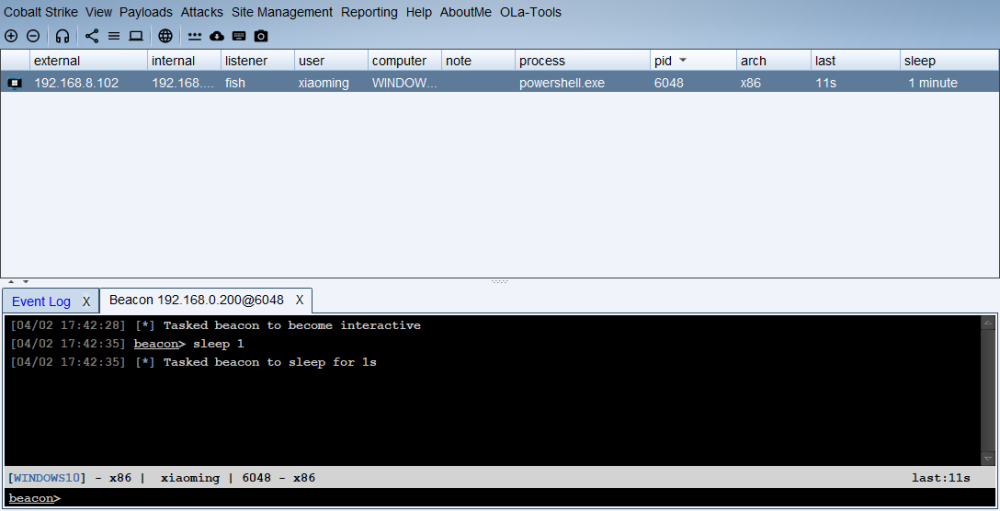This screenshot has width=1000, height=511.
Task: Select the Beacon 192.168.0.200@6048 tab
Action: click(x=196, y=300)
